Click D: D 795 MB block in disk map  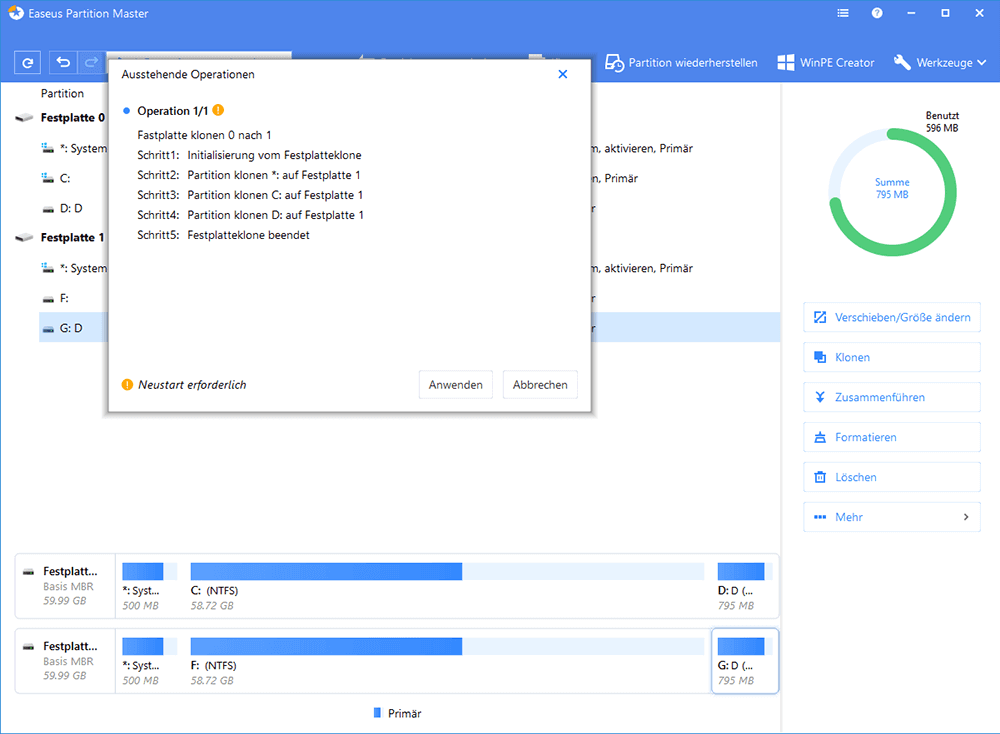tap(744, 587)
